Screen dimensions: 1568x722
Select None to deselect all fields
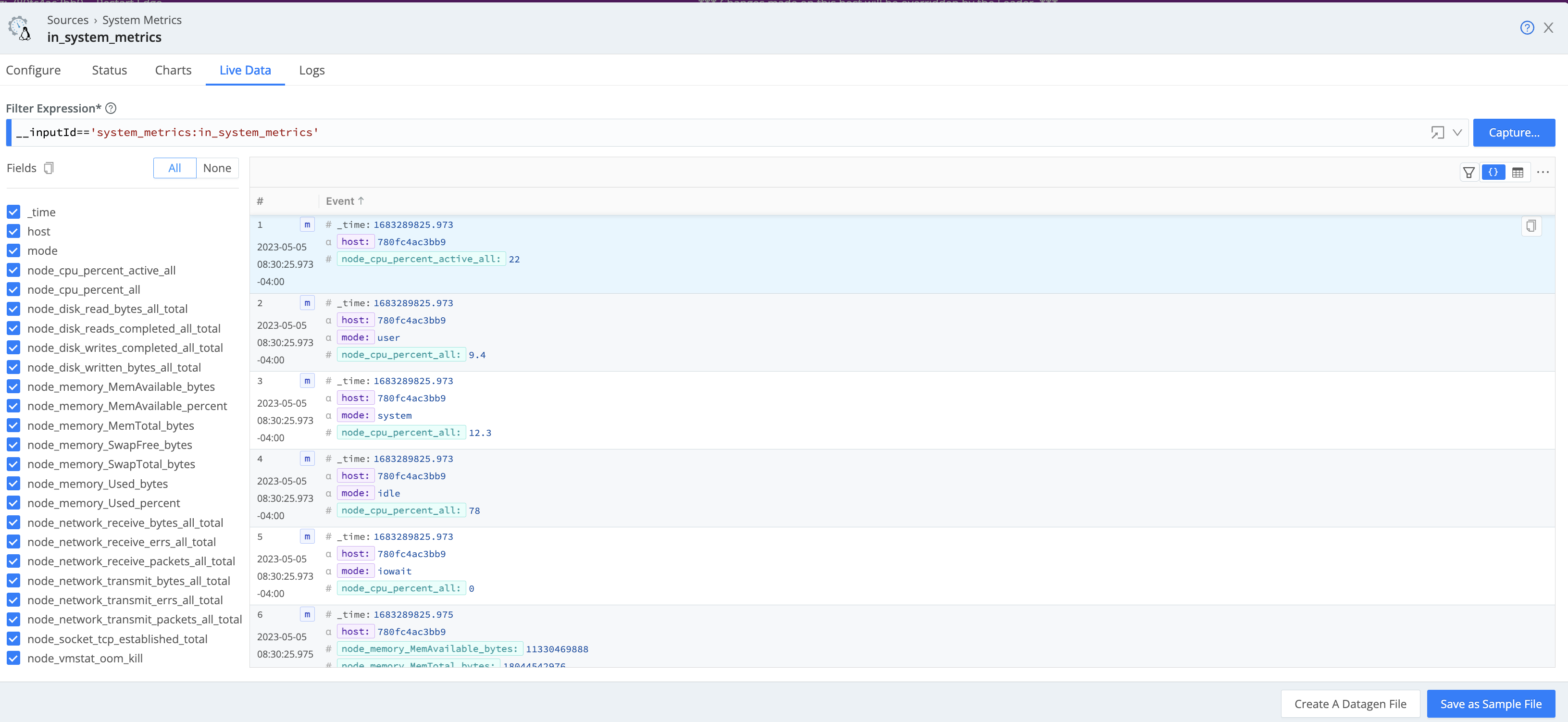217,167
